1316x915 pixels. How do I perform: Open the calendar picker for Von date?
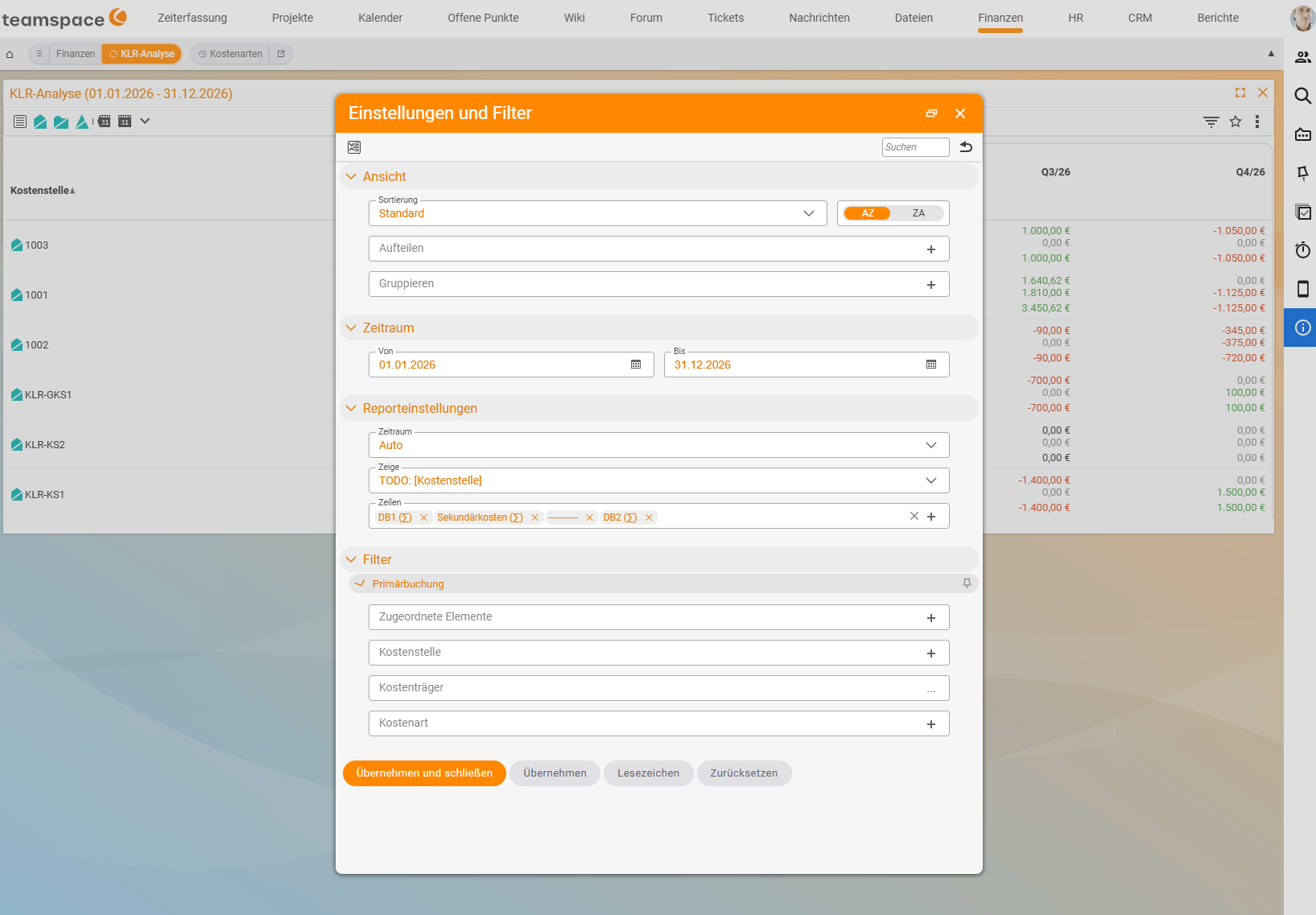tap(636, 365)
